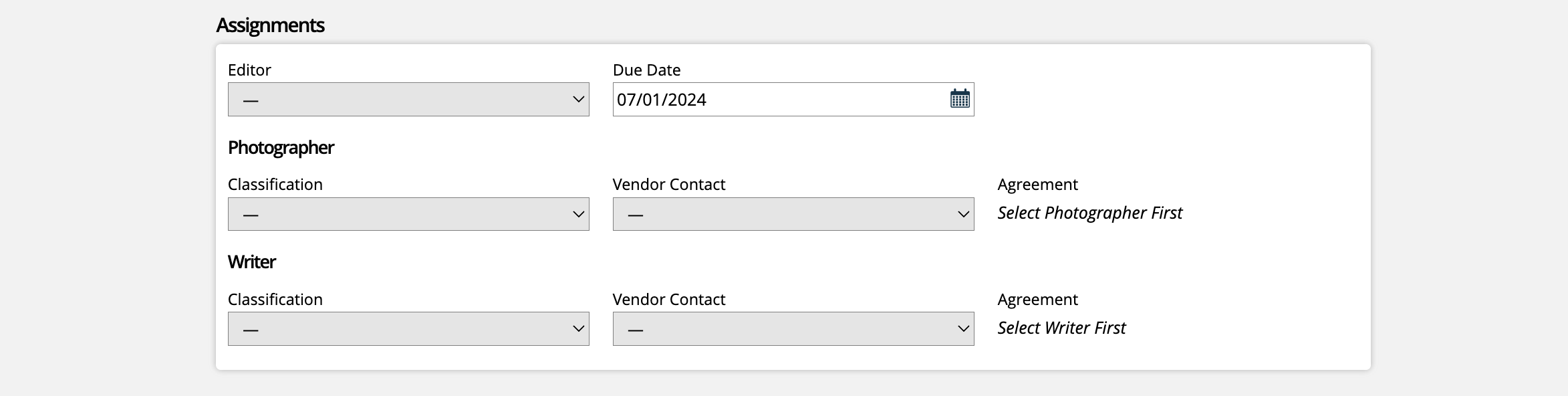Click the Classification label under Writer
Image resolution: width=1568 pixels, height=396 pixels.
[275, 300]
